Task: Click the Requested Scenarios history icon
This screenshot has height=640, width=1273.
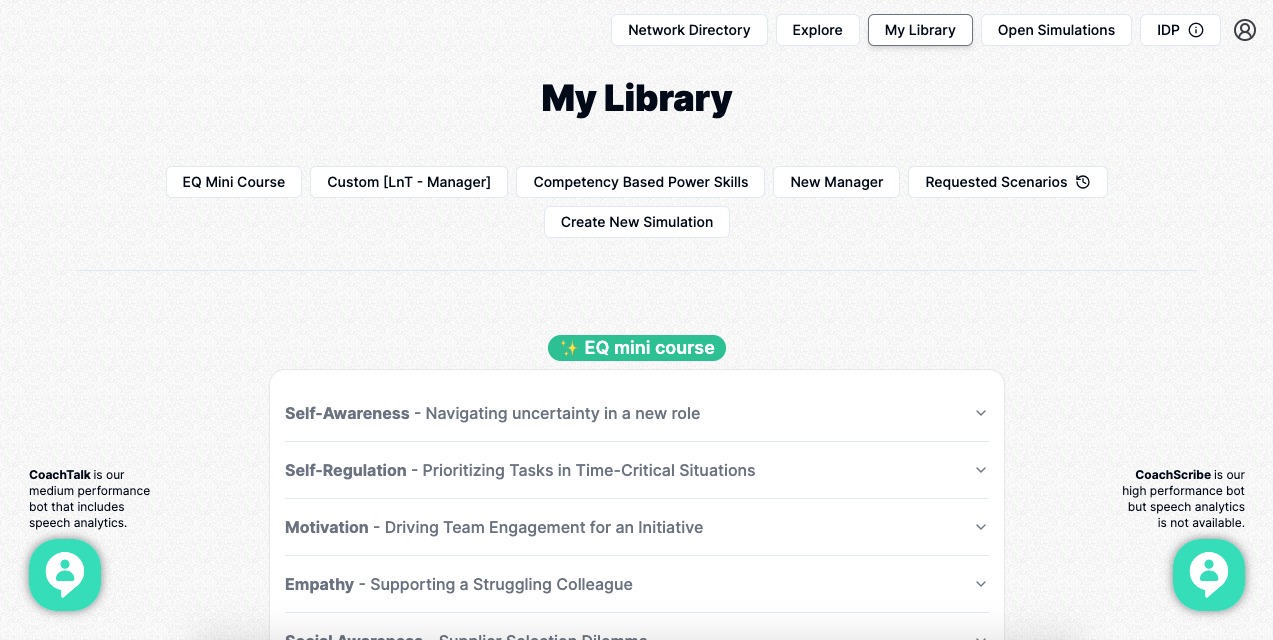Action: click(1083, 182)
